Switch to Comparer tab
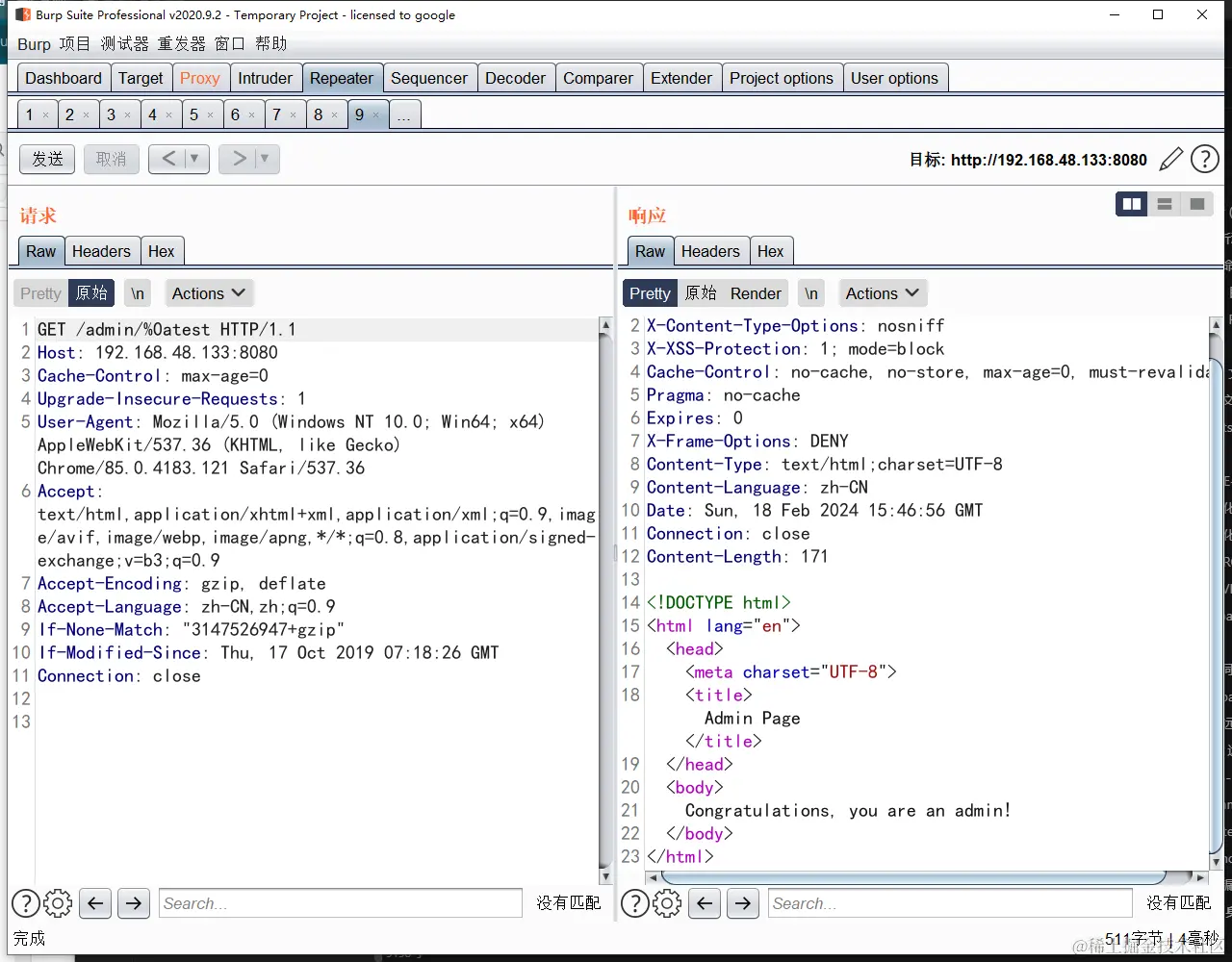The height and width of the screenshot is (962, 1232). tap(598, 78)
